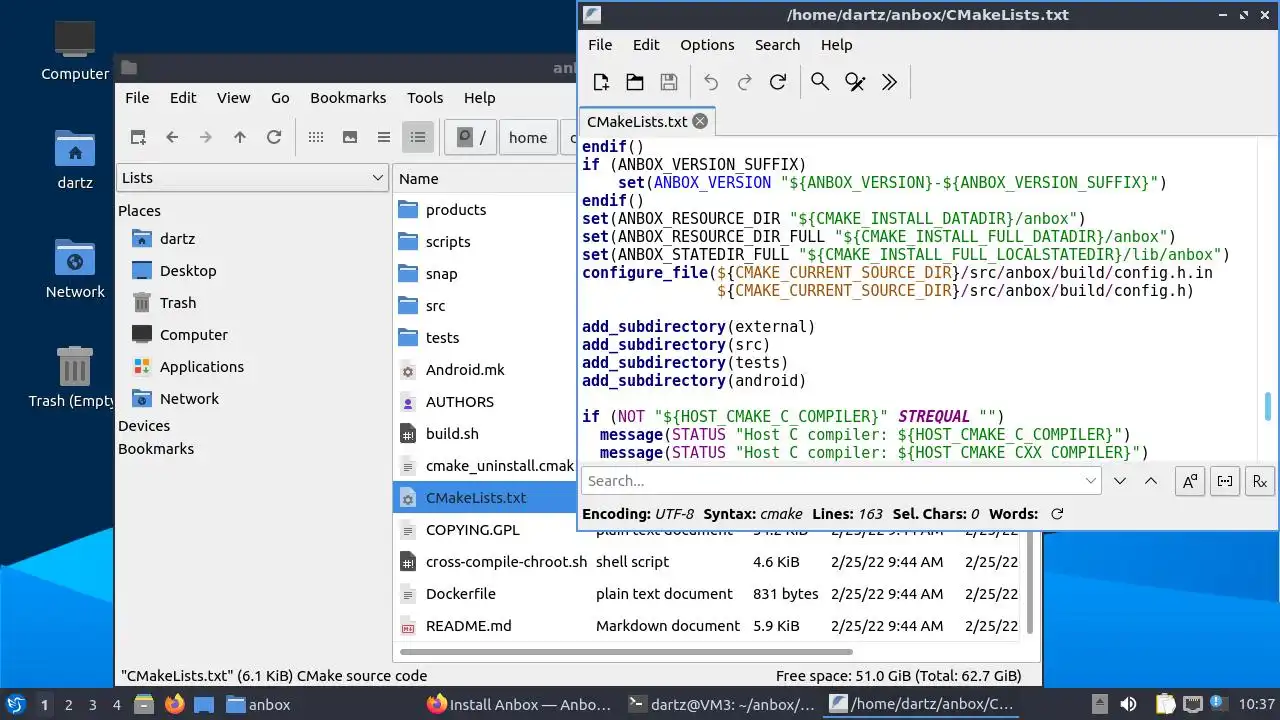Screen dimensions: 1280x720
Task: Open a file via the editor toolbar
Action: click(x=635, y=82)
